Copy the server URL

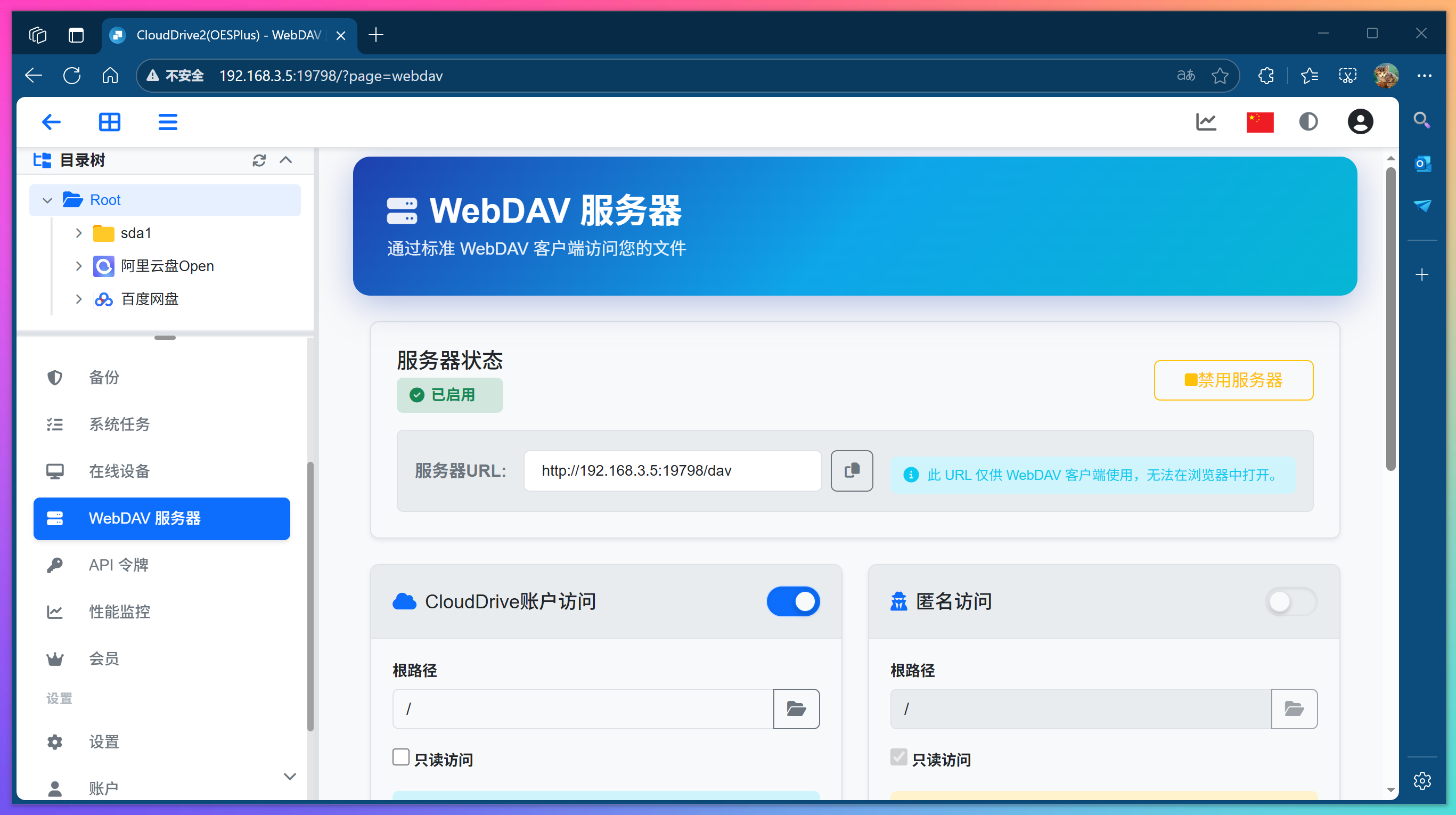pos(852,471)
